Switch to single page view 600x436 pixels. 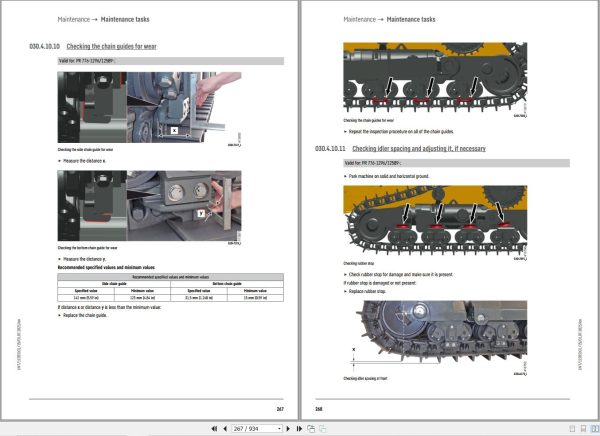[x=572, y=429]
